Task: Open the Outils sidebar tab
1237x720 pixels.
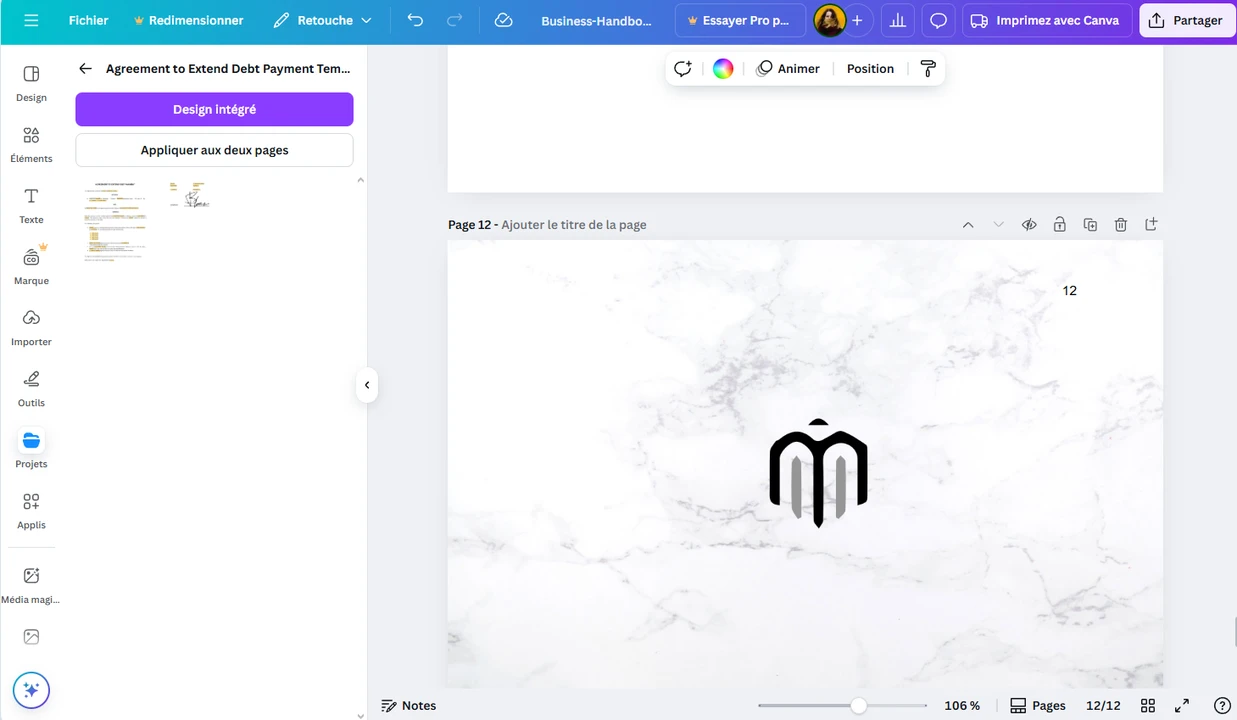Action: [31, 388]
